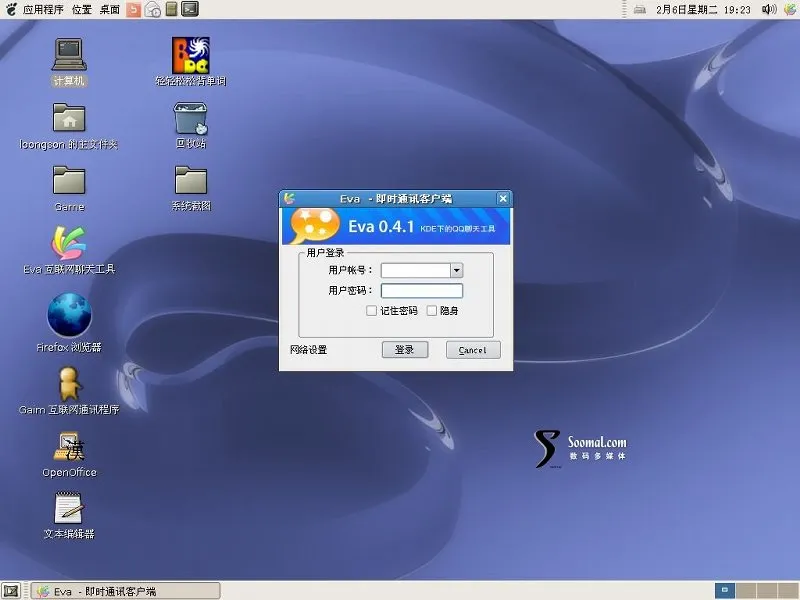Click the 登录 login button

pyautogui.click(x=405, y=349)
